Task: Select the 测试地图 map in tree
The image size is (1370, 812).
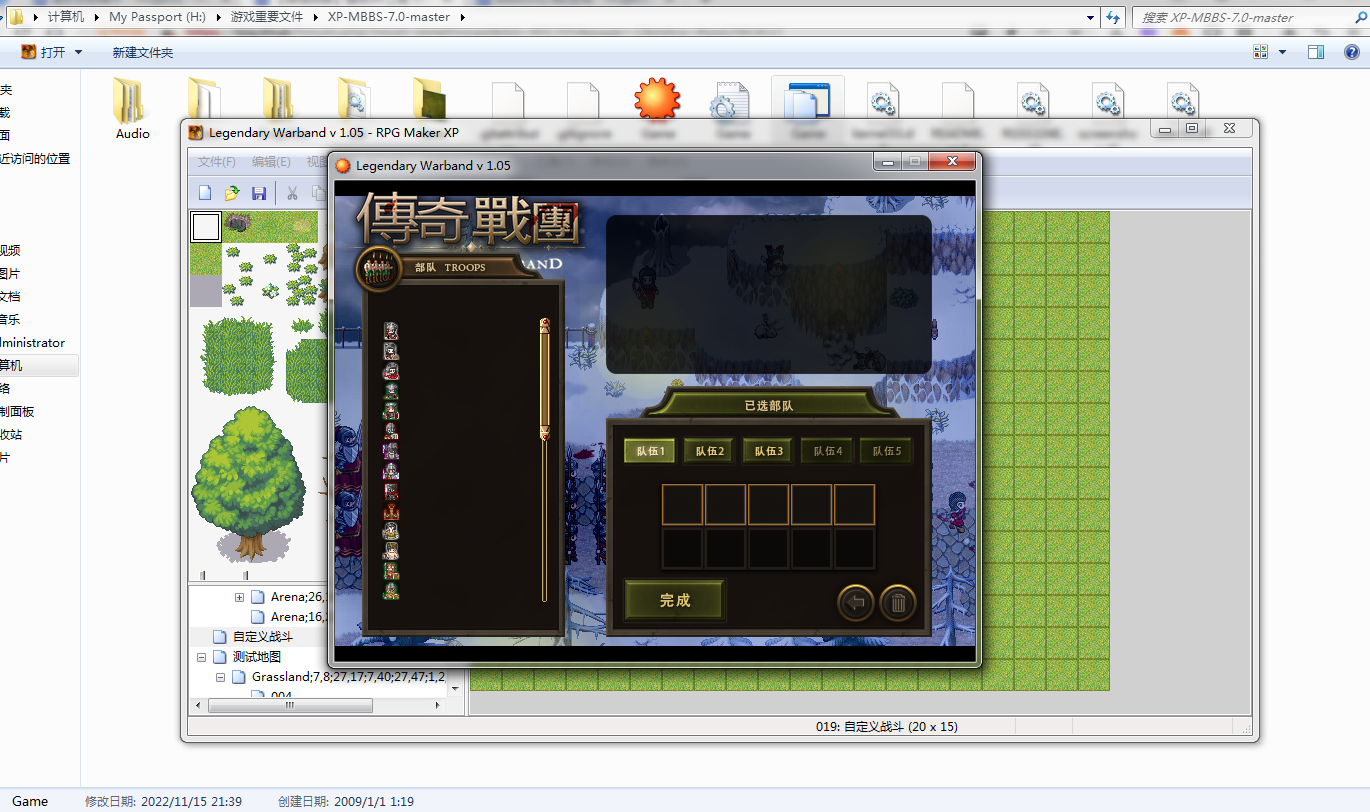Action: click(257, 657)
